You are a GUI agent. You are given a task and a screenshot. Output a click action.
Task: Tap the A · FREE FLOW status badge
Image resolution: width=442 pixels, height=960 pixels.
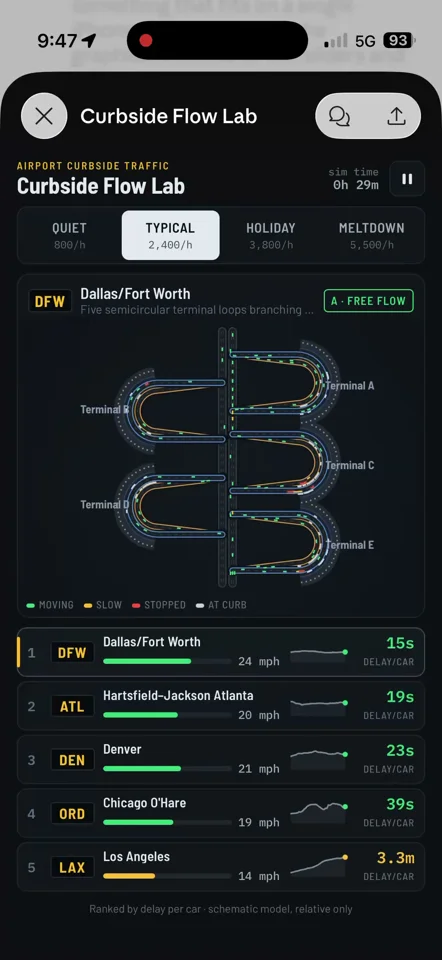pos(369,301)
